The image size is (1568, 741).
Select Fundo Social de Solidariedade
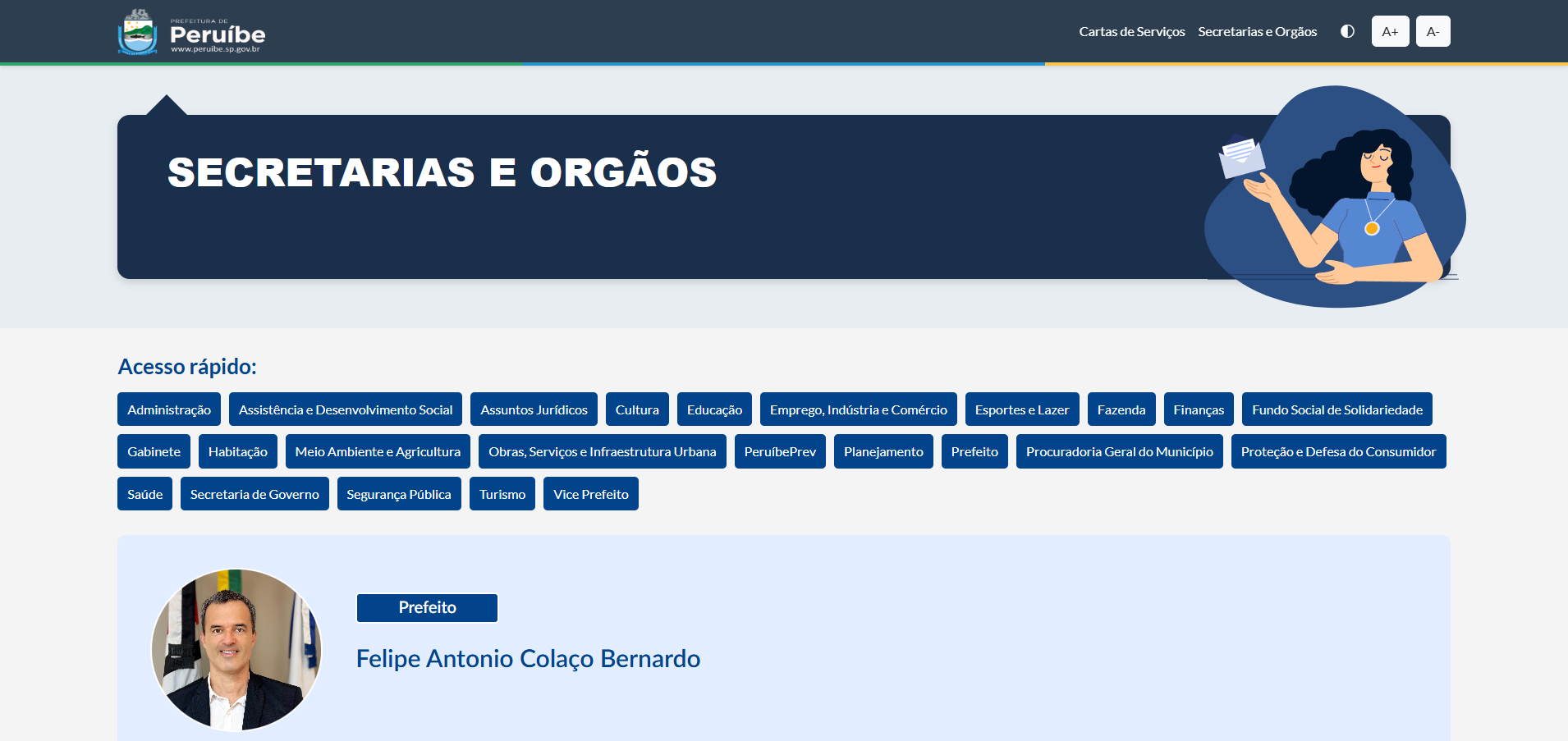[1337, 409]
